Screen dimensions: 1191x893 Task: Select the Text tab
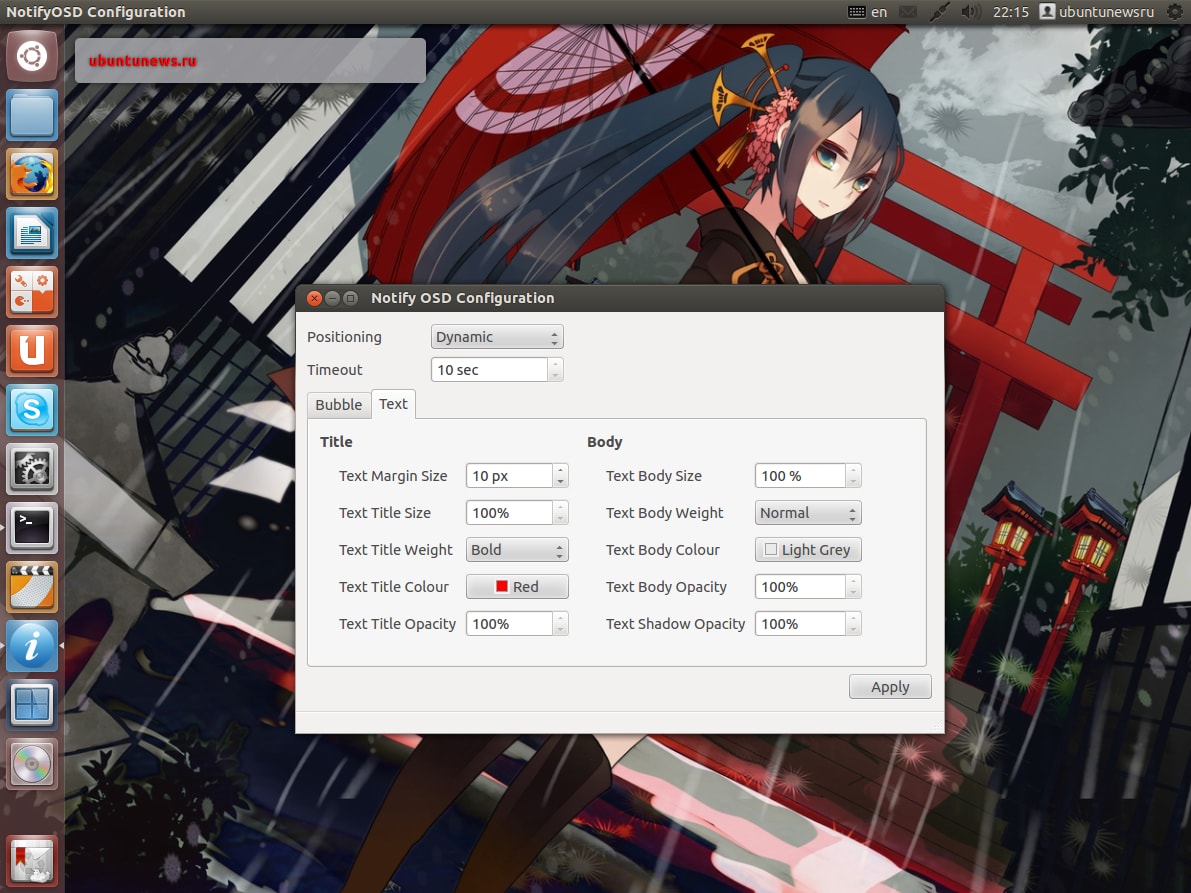pyautogui.click(x=393, y=404)
